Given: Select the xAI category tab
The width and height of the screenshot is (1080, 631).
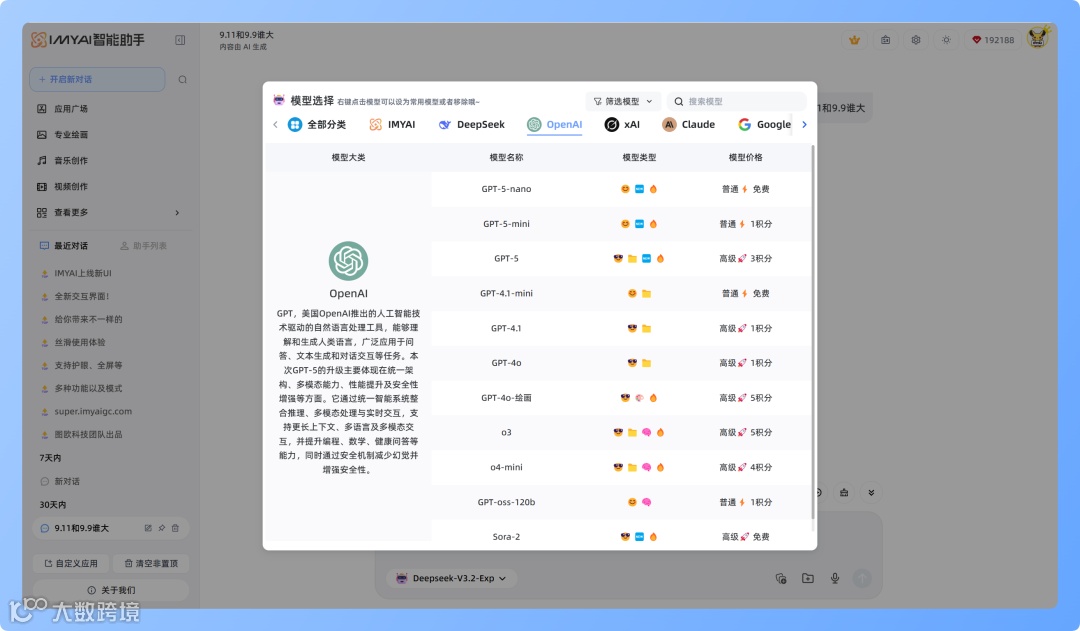Looking at the screenshot, I should point(622,125).
